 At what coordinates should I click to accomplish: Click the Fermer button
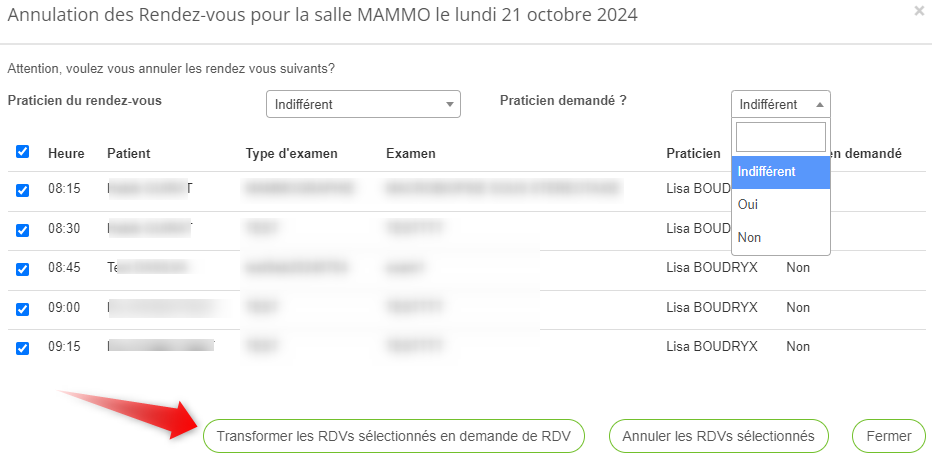pos(888,436)
